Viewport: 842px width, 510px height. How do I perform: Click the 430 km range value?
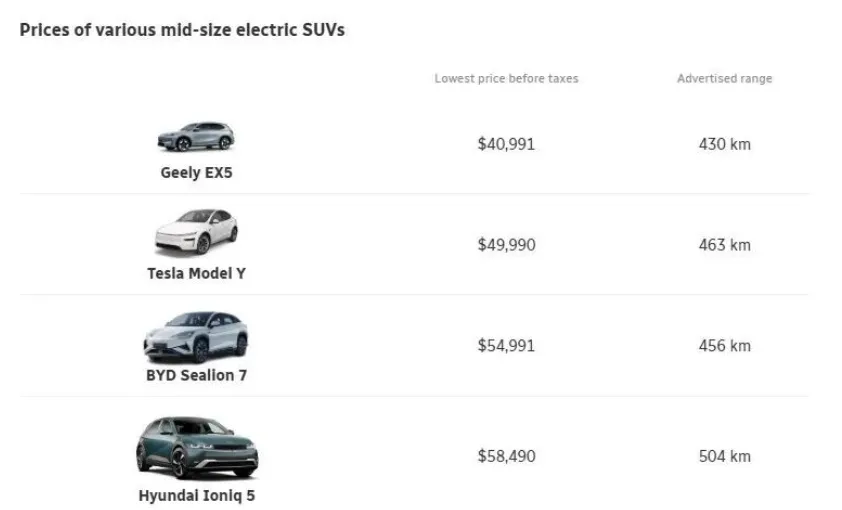(x=724, y=144)
